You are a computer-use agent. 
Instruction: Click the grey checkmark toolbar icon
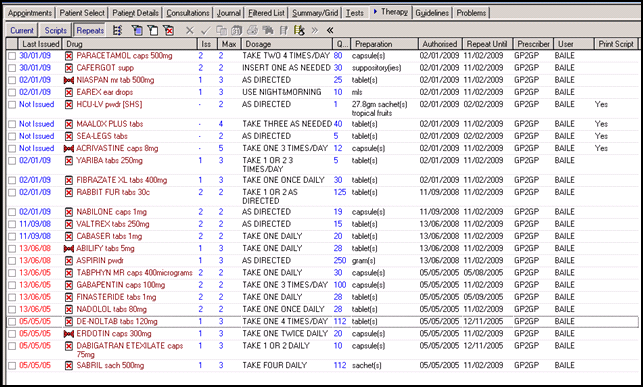coord(205,30)
